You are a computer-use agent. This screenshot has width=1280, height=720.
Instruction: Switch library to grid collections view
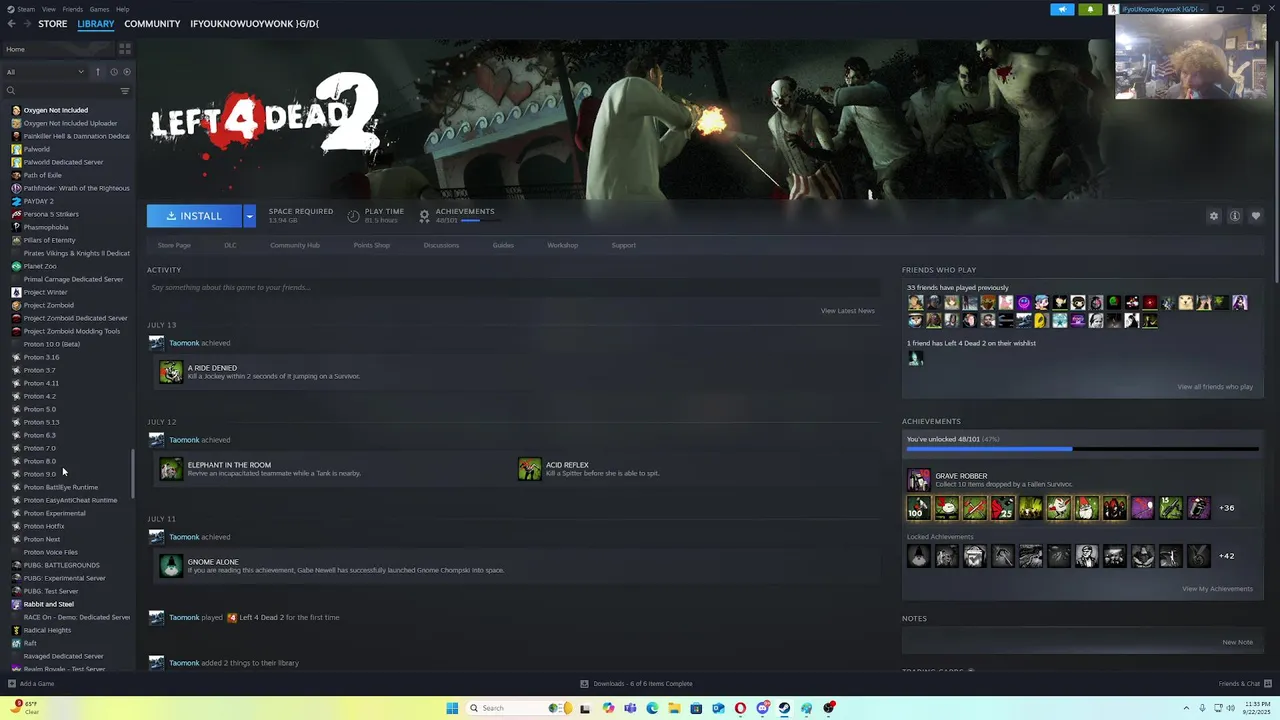[125, 49]
